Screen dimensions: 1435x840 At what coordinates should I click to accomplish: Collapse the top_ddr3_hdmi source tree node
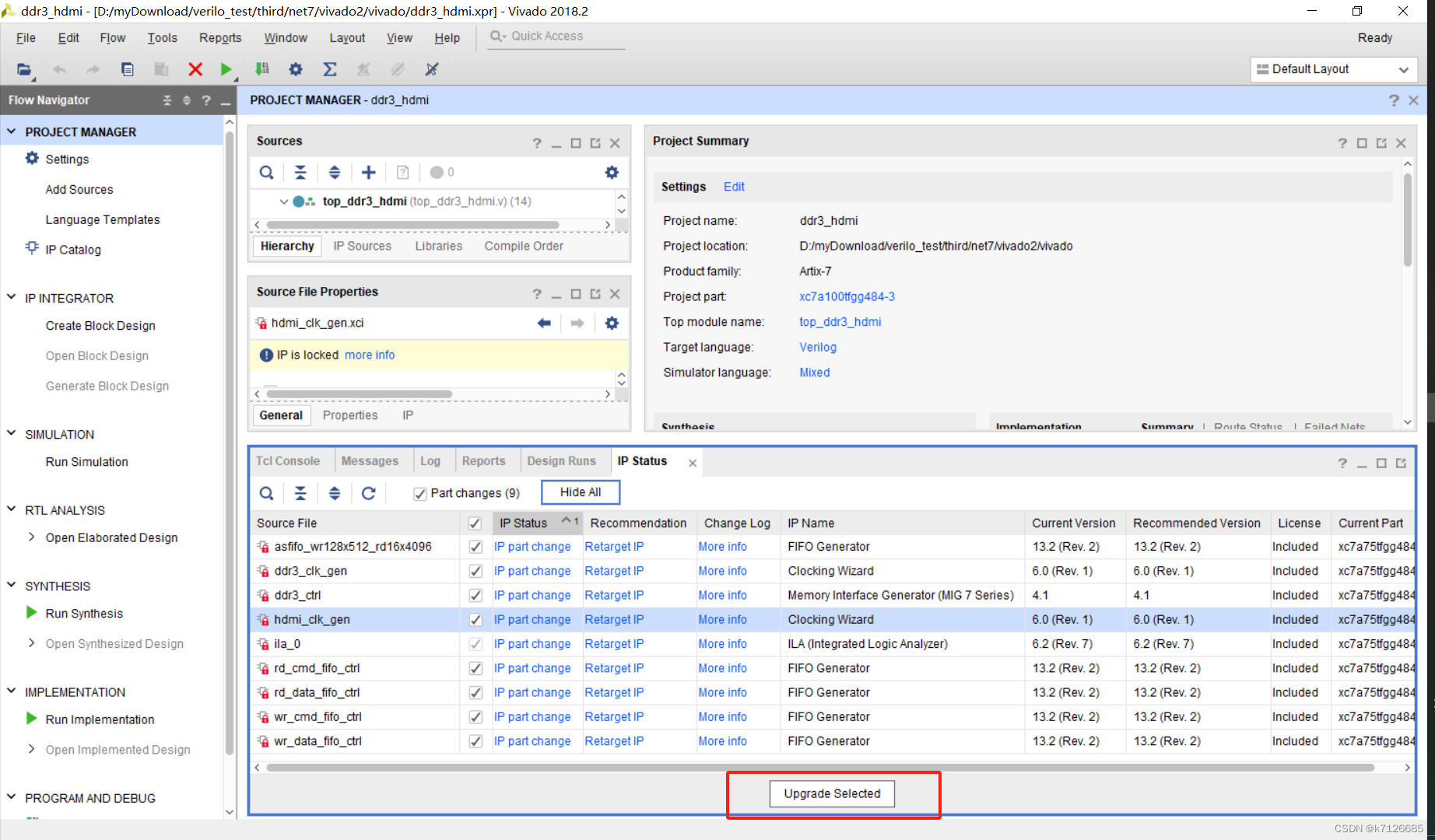click(284, 201)
